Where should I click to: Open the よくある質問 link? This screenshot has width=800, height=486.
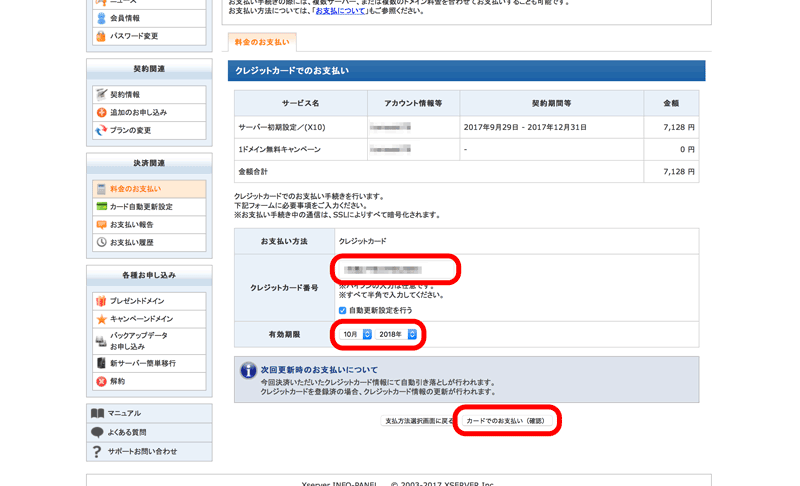point(149,432)
